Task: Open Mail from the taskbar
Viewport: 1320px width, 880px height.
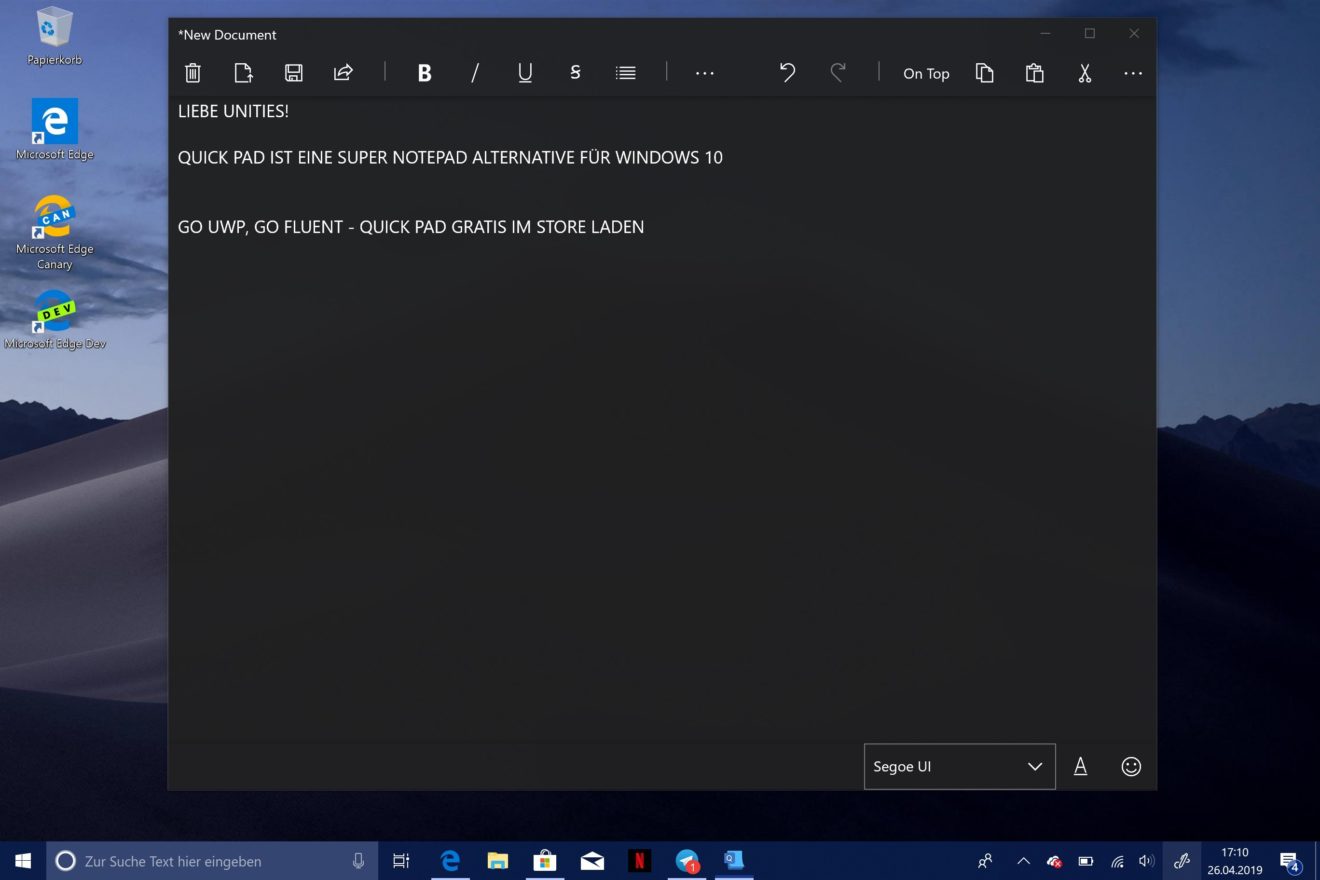Action: click(592, 861)
